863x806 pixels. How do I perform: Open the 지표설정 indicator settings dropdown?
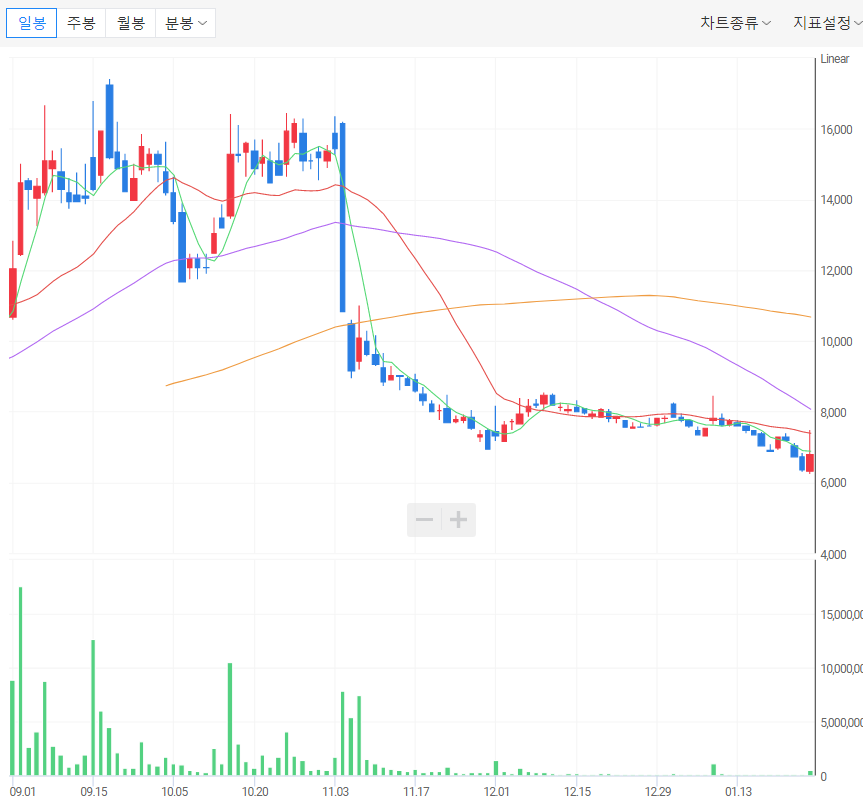[x=827, y=23]
